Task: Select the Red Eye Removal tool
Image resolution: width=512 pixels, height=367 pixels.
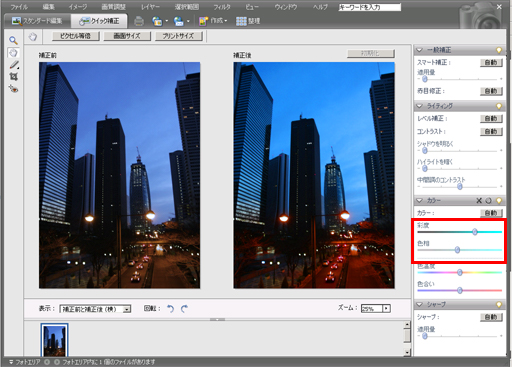Action: (13, 89)
